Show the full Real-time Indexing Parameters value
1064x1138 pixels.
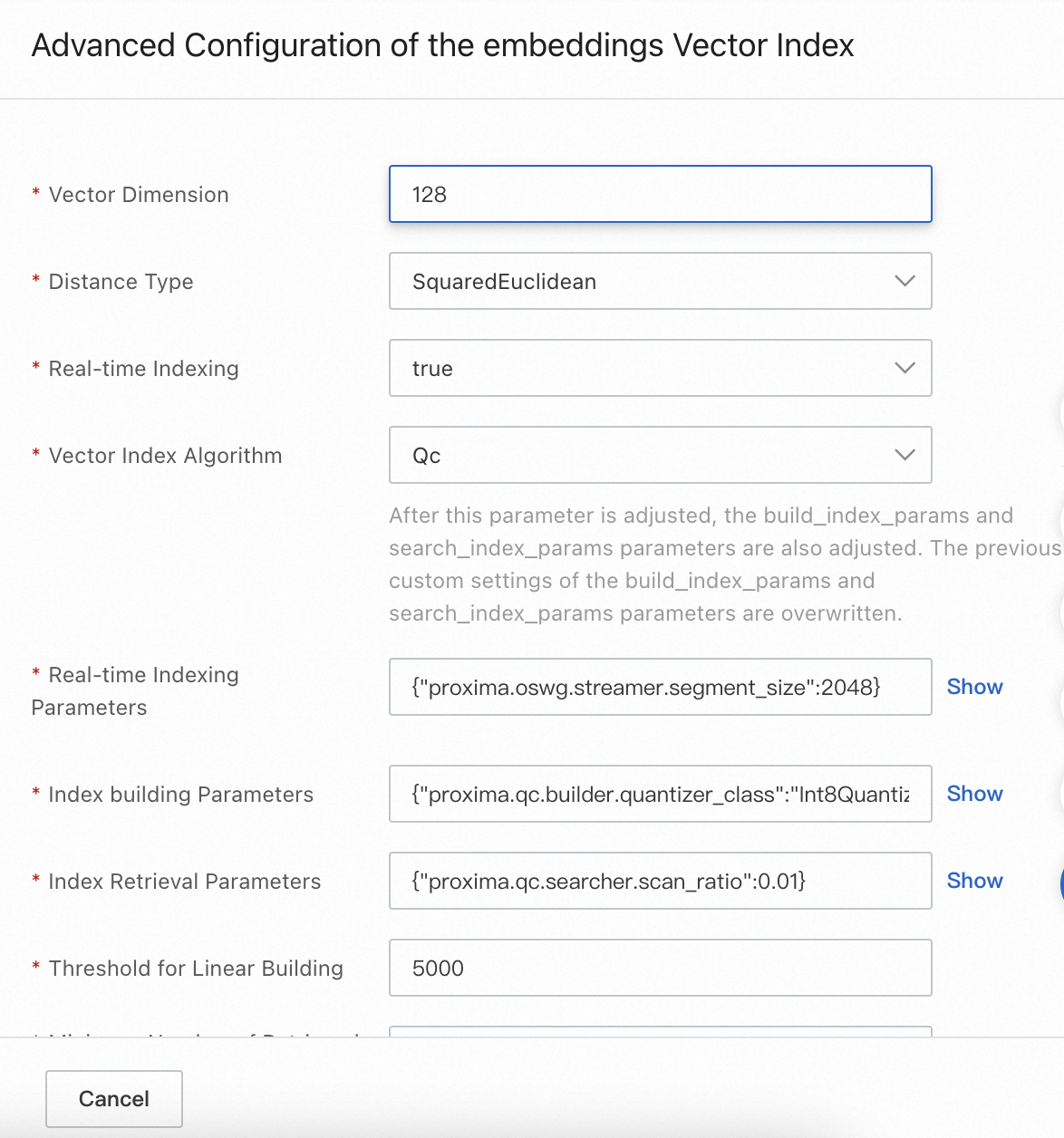974,687
